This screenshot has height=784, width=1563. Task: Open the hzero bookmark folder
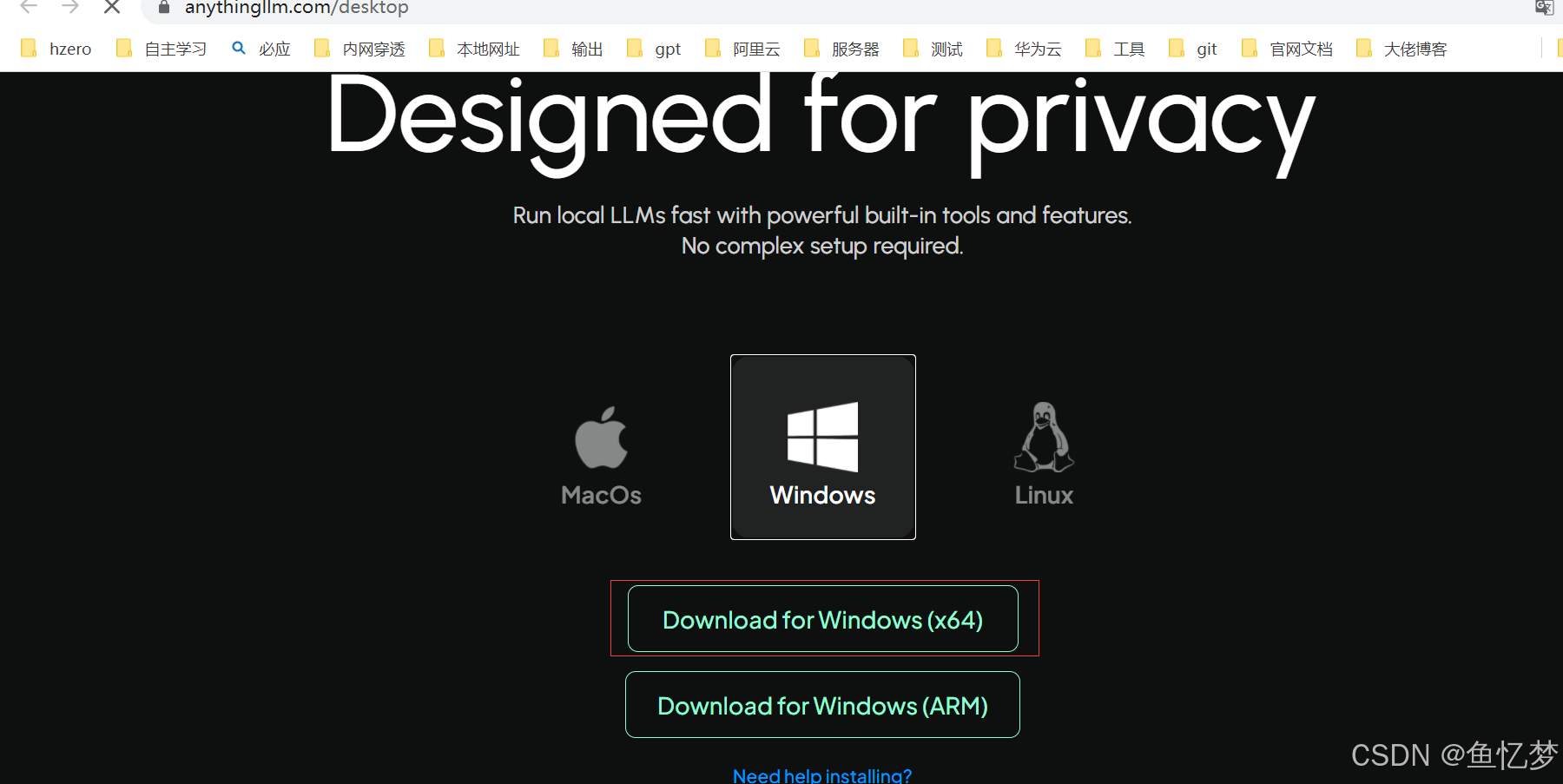(x=56, y=49)
